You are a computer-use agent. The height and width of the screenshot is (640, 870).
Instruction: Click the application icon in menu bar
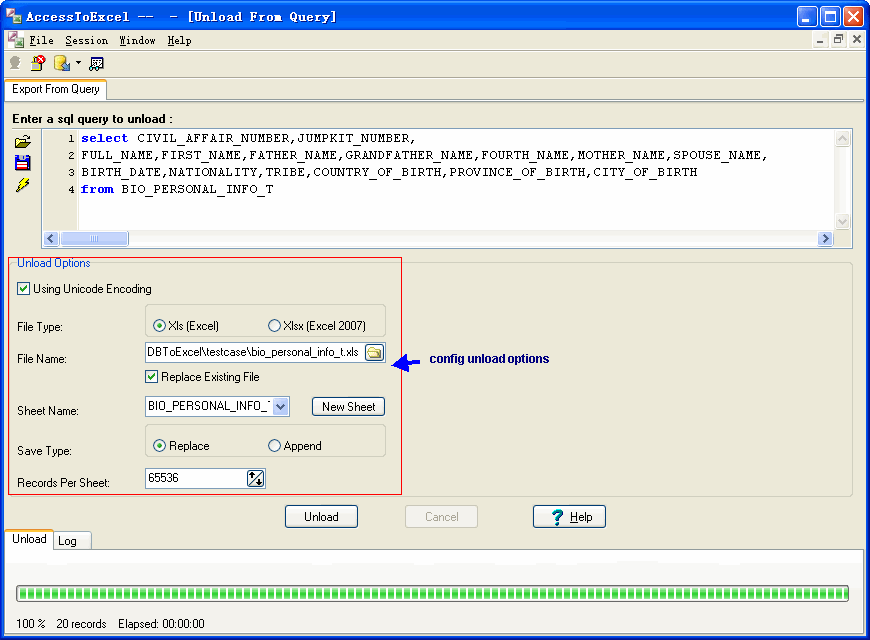16,40
